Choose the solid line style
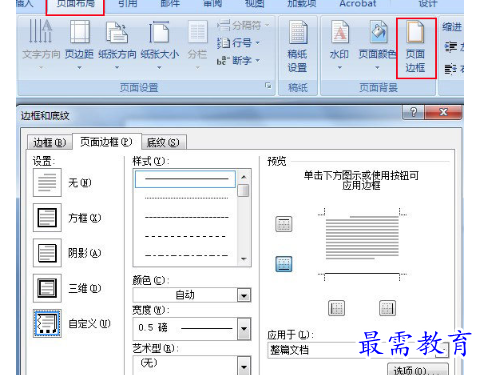 point(185,179)
